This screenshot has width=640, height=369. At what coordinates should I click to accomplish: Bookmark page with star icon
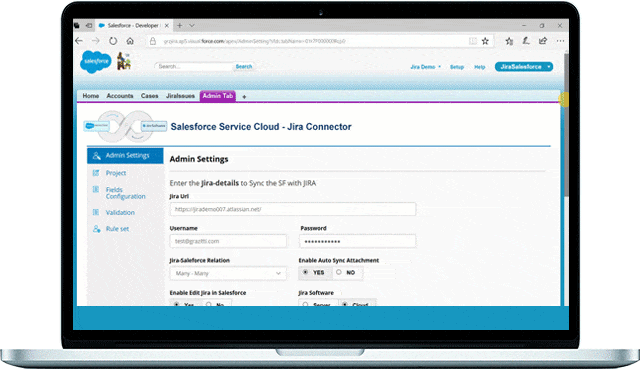click(485, 41)
